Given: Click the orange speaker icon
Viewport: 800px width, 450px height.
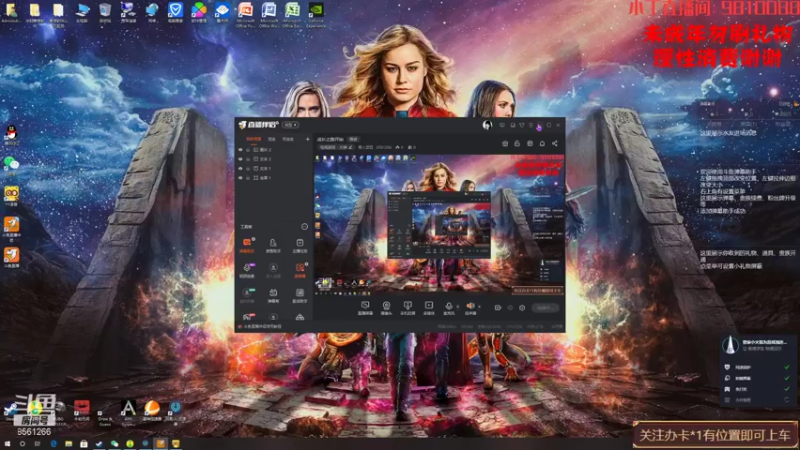Looking at the screenshot, I should (x=470, y=307).
